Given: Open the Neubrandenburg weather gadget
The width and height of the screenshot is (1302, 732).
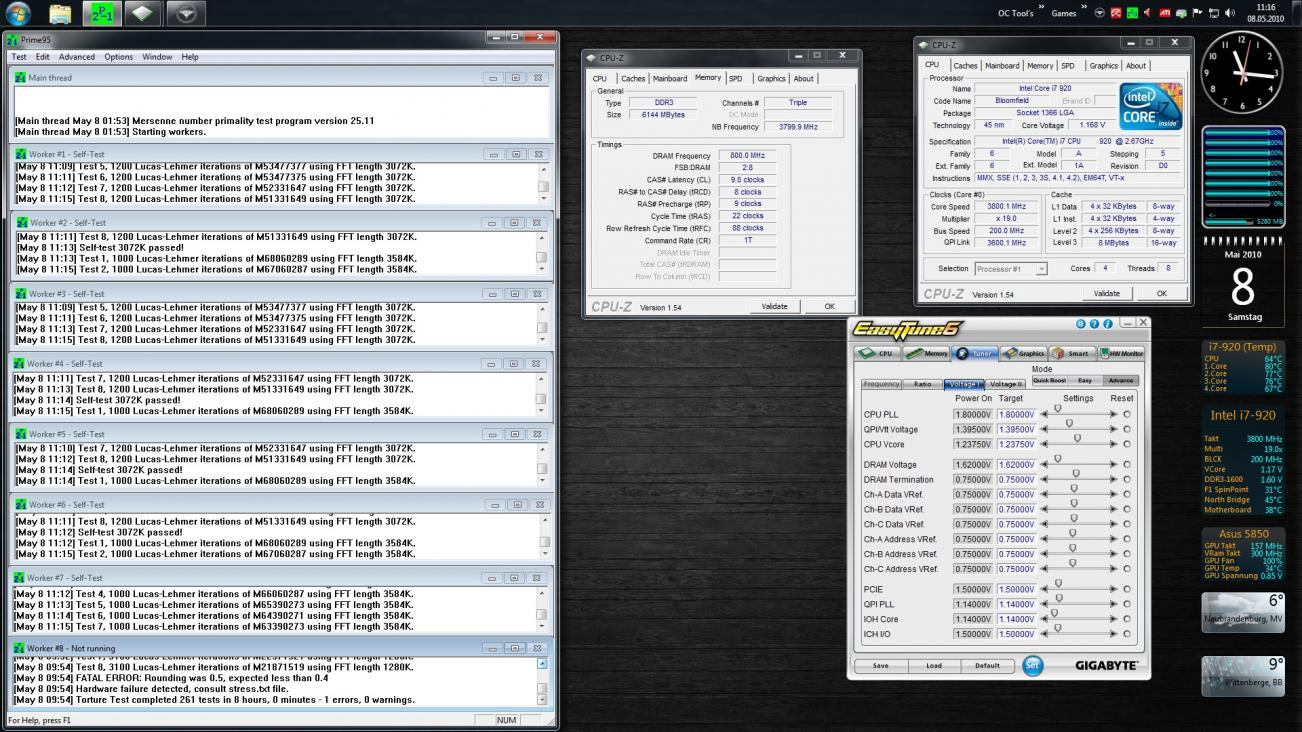Looking at the screenshot, I should 1243,613.
